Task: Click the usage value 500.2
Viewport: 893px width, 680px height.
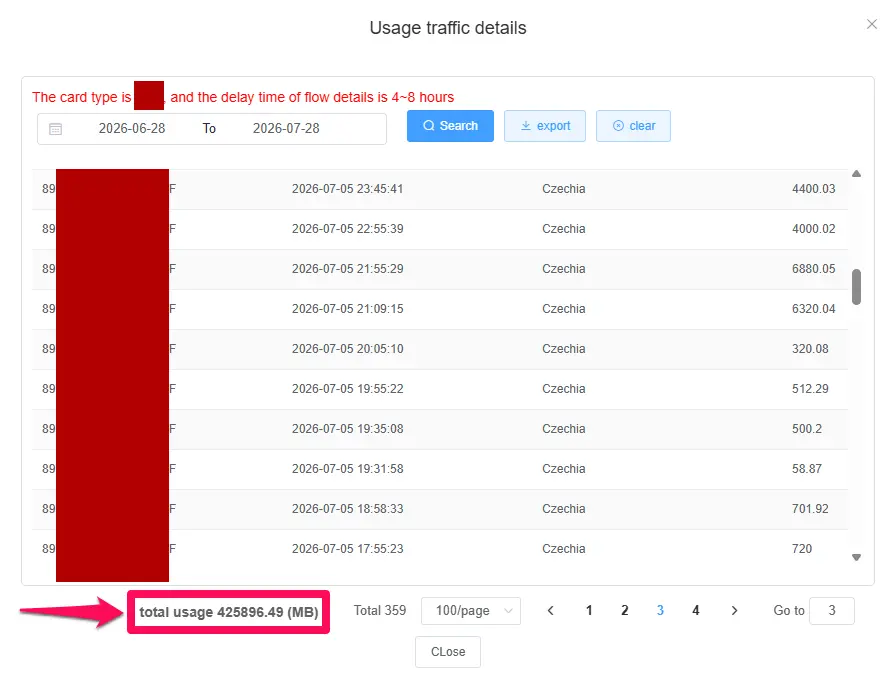Action: pos(806,428)
